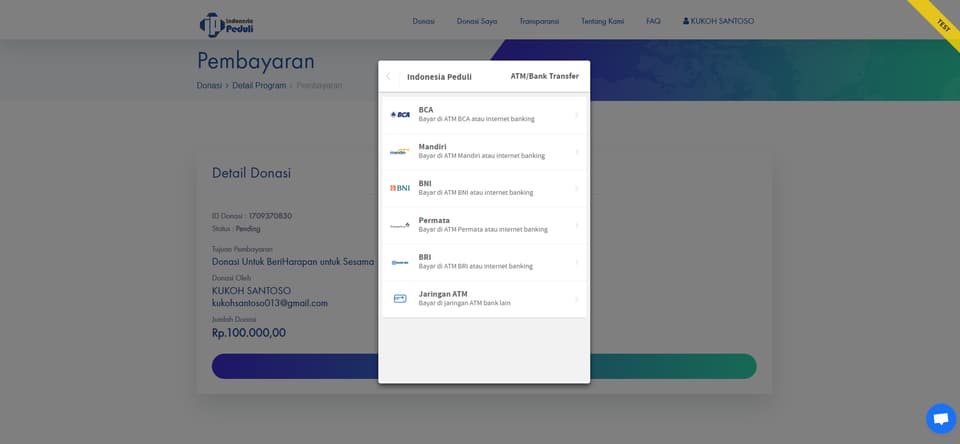
Task: Click the 'ATM/Bank Transfer' header text
Action: [545, 77]
